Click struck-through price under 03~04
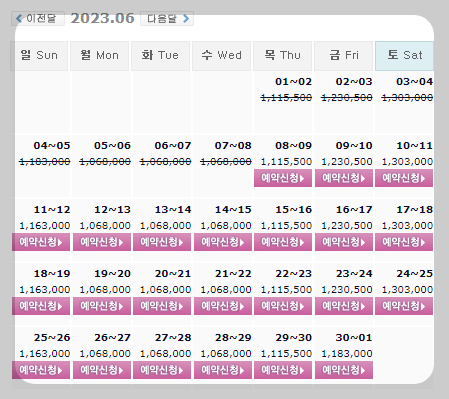449x399 pixels. pyautogui.click(x=407, y=98)
